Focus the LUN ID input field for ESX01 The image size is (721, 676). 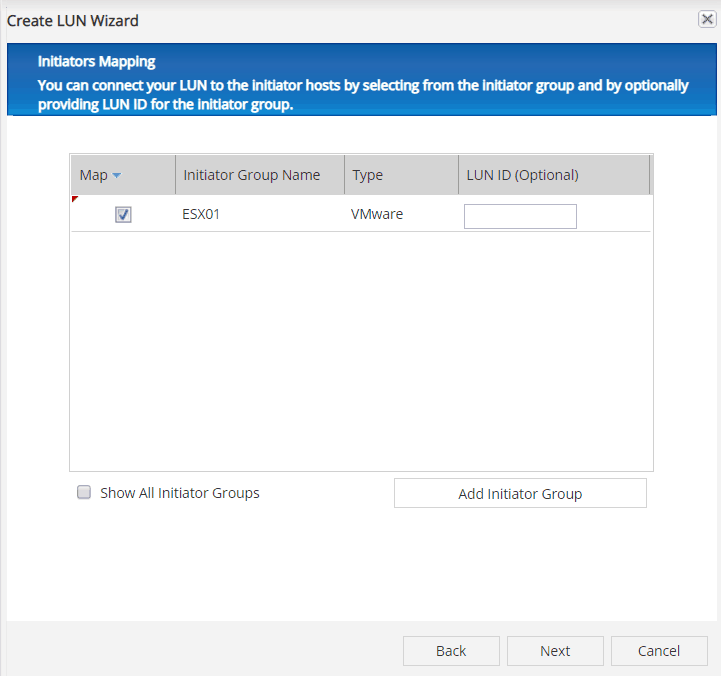(x=520, y=216)
